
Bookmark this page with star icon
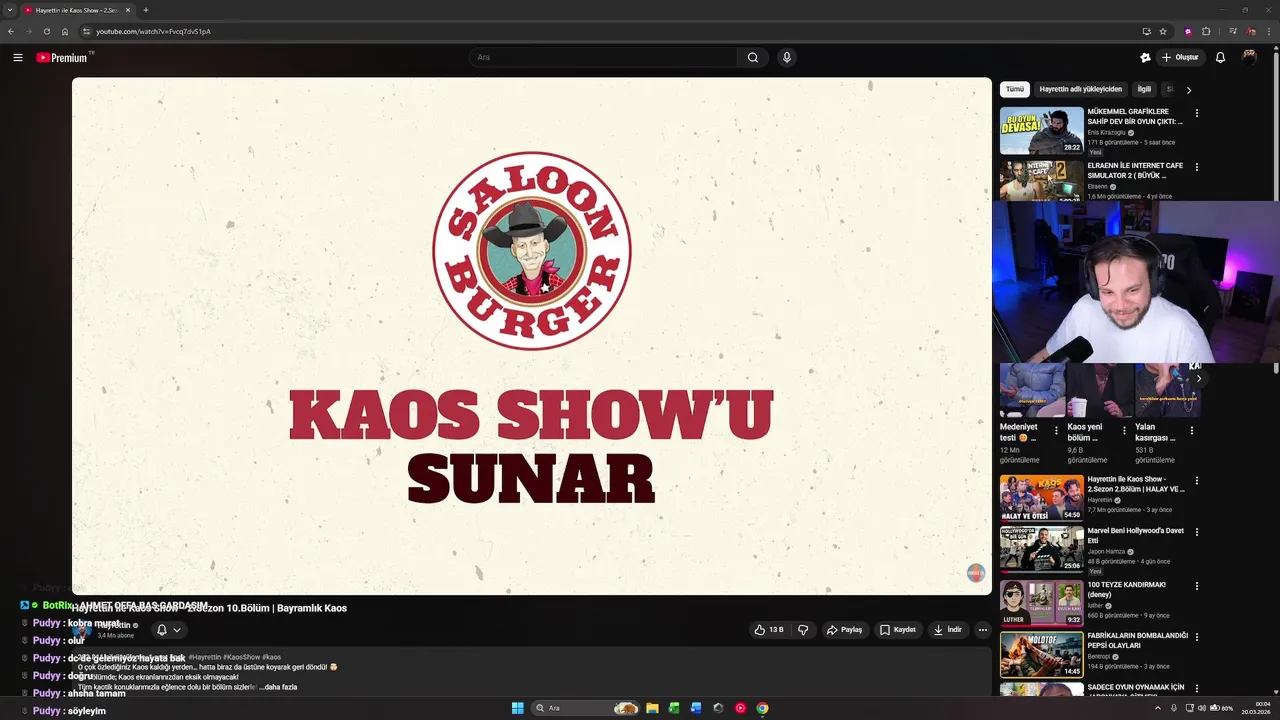click(1163, 31)
